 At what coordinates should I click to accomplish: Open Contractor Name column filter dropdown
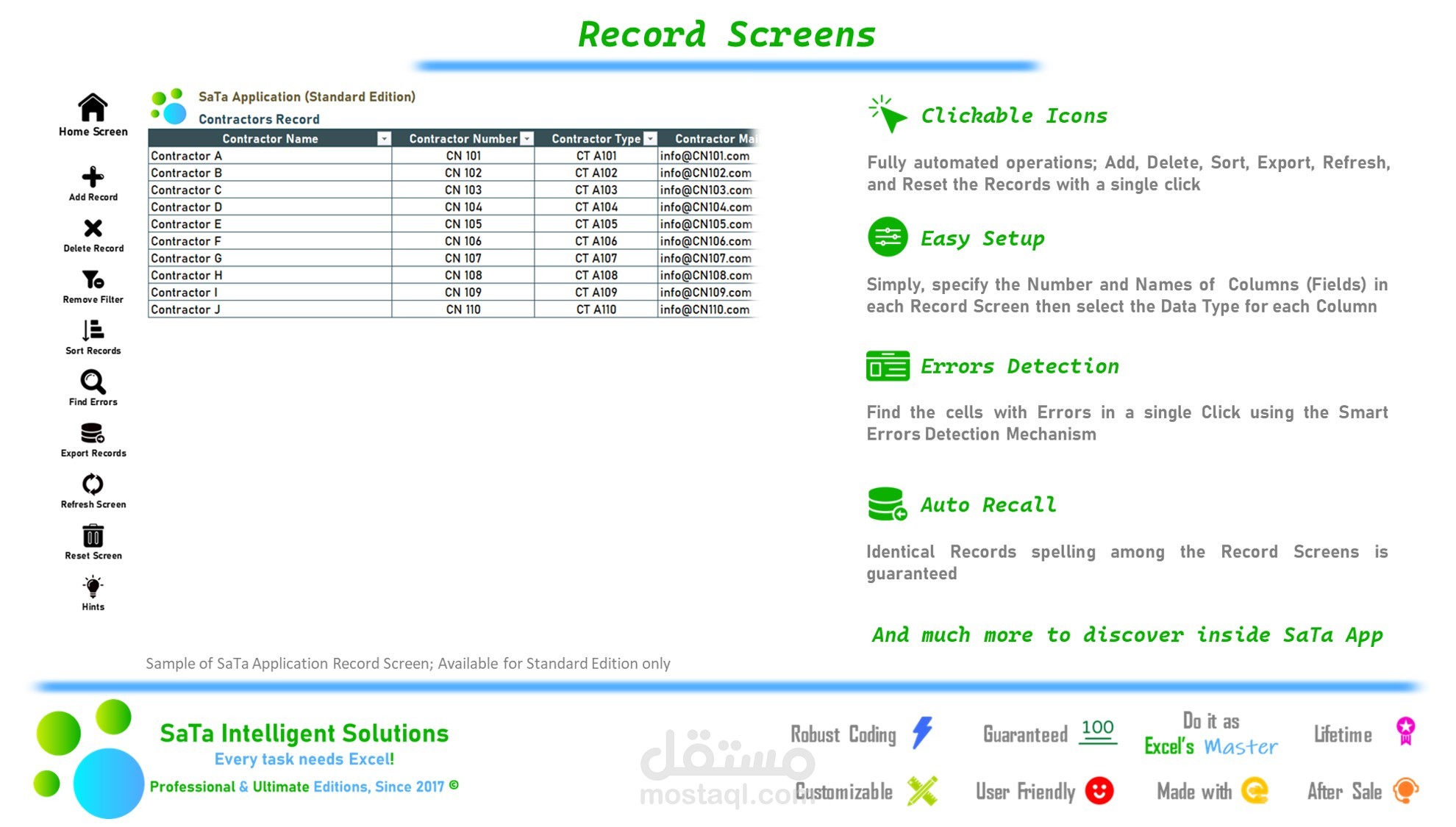384,138
